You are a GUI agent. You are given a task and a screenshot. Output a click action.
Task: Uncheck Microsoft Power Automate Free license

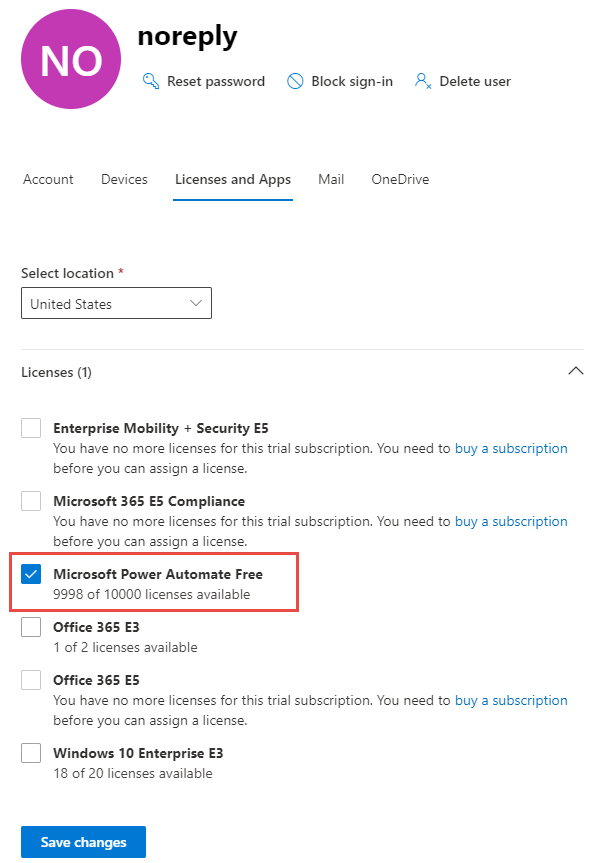[x=31, y=574]
